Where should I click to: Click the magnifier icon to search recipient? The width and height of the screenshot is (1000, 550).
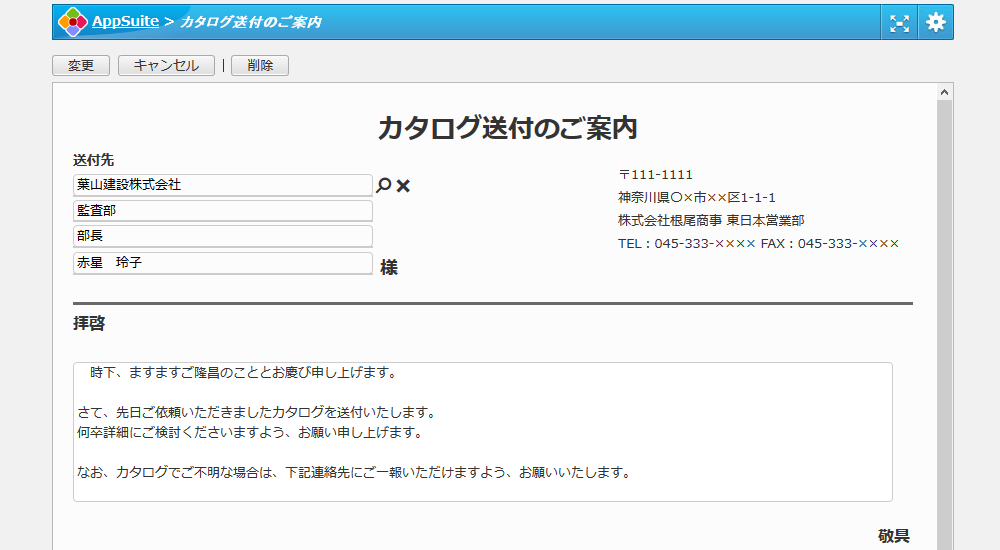coord(383,185)
